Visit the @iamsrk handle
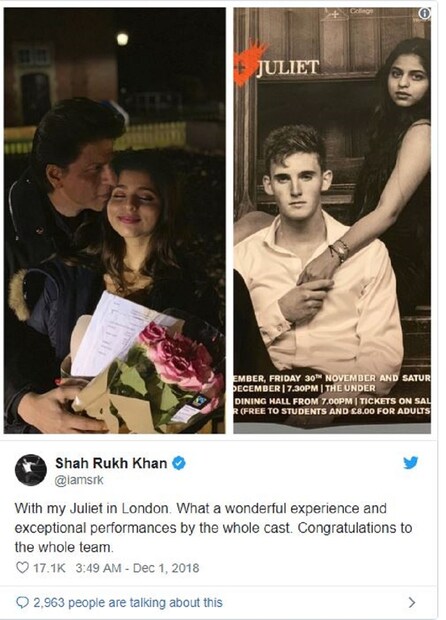This screenshot has height=620, width=446. click(79, 480)
